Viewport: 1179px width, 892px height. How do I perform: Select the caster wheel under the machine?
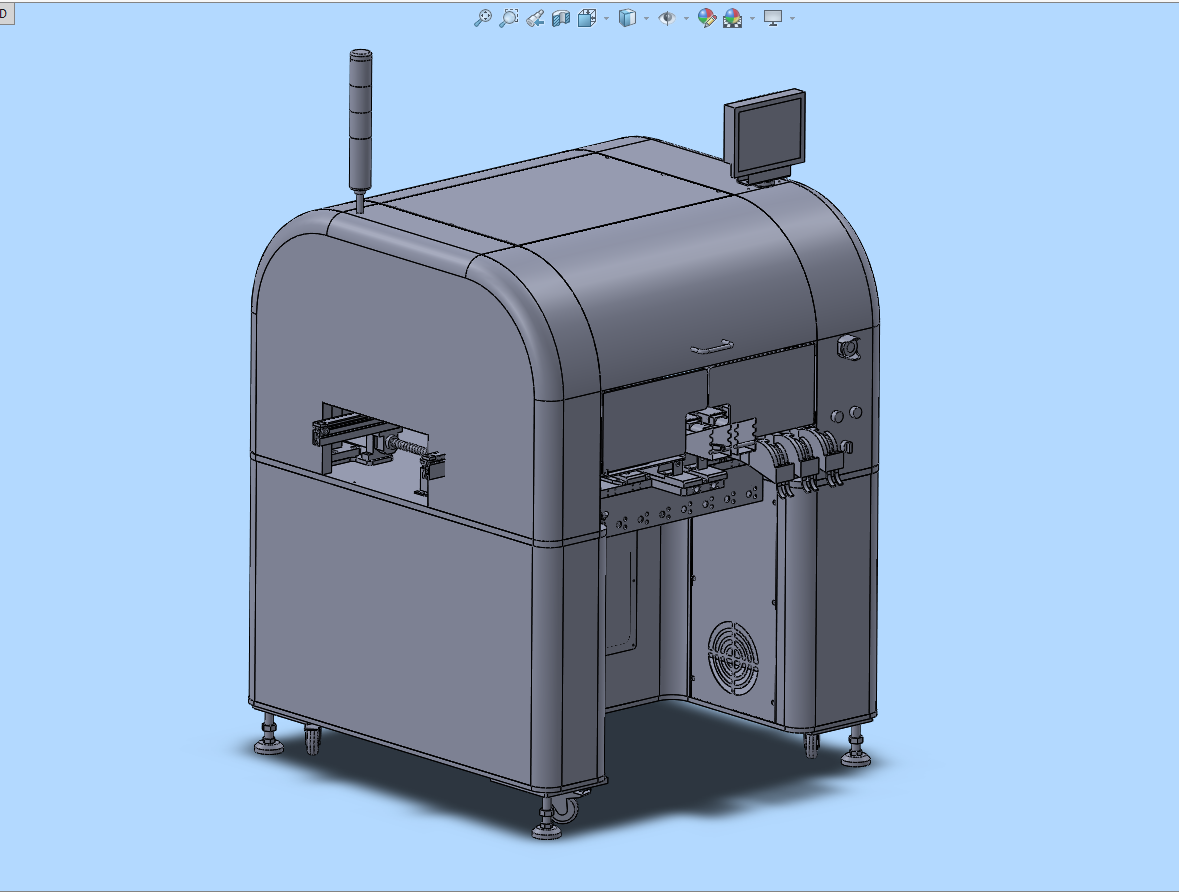coord(565,809)
